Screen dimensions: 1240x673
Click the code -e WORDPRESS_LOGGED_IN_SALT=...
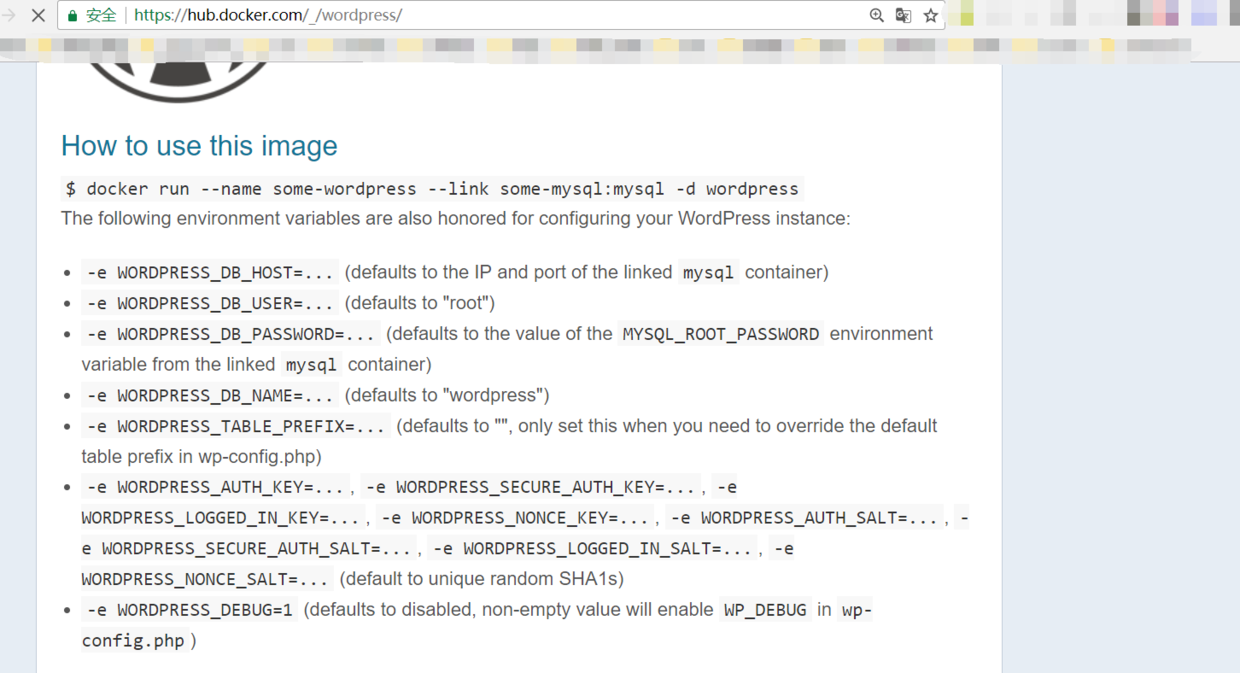point(592,549)
